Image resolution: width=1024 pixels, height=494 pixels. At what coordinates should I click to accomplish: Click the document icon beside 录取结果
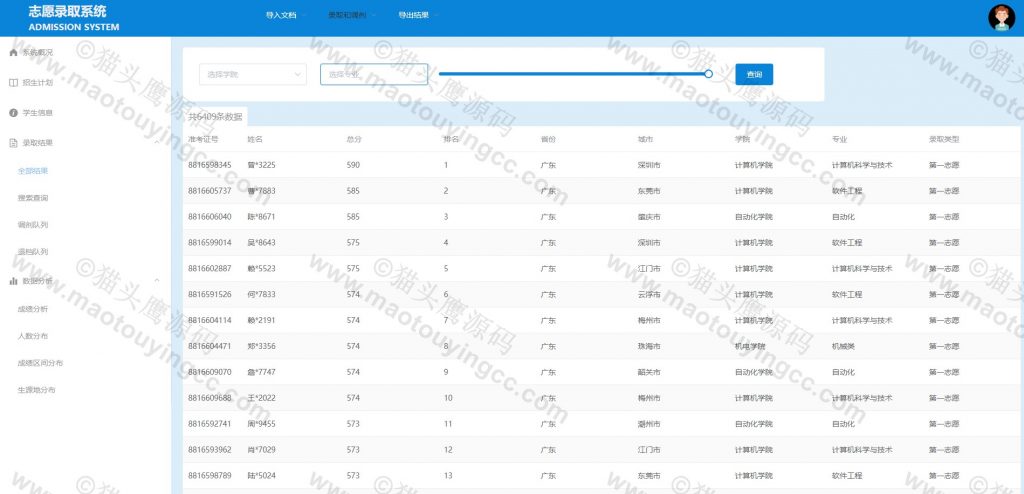[13, 142]
